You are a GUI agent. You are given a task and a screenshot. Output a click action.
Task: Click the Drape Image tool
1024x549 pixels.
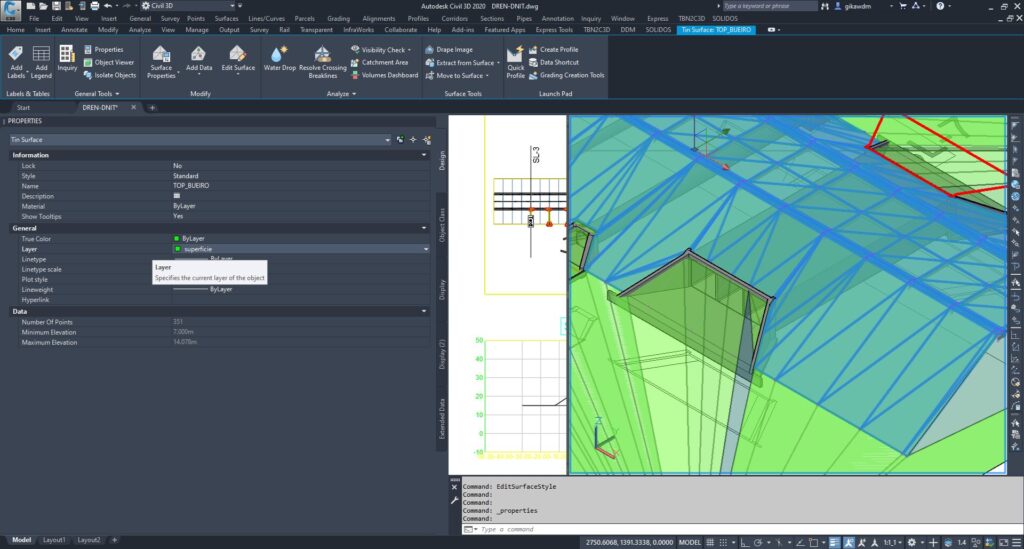tap(449, 50)
